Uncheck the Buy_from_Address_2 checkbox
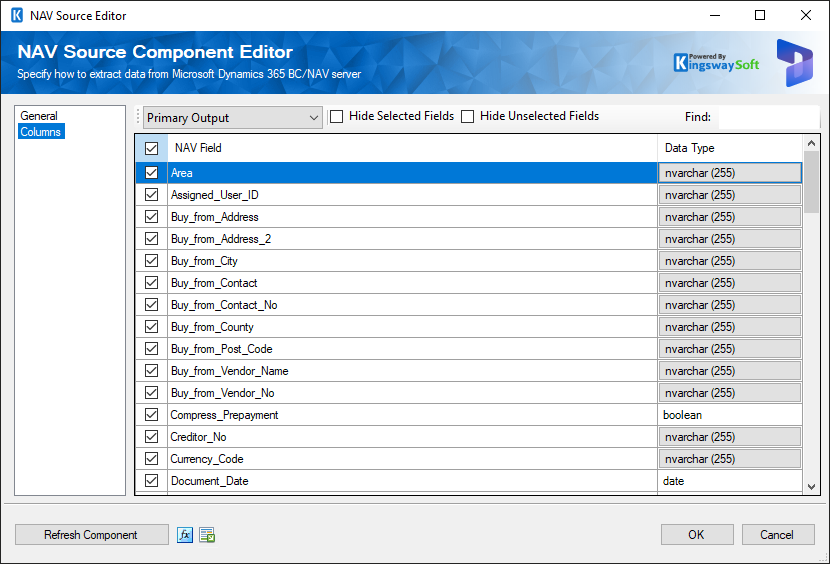 pos(151,239)
